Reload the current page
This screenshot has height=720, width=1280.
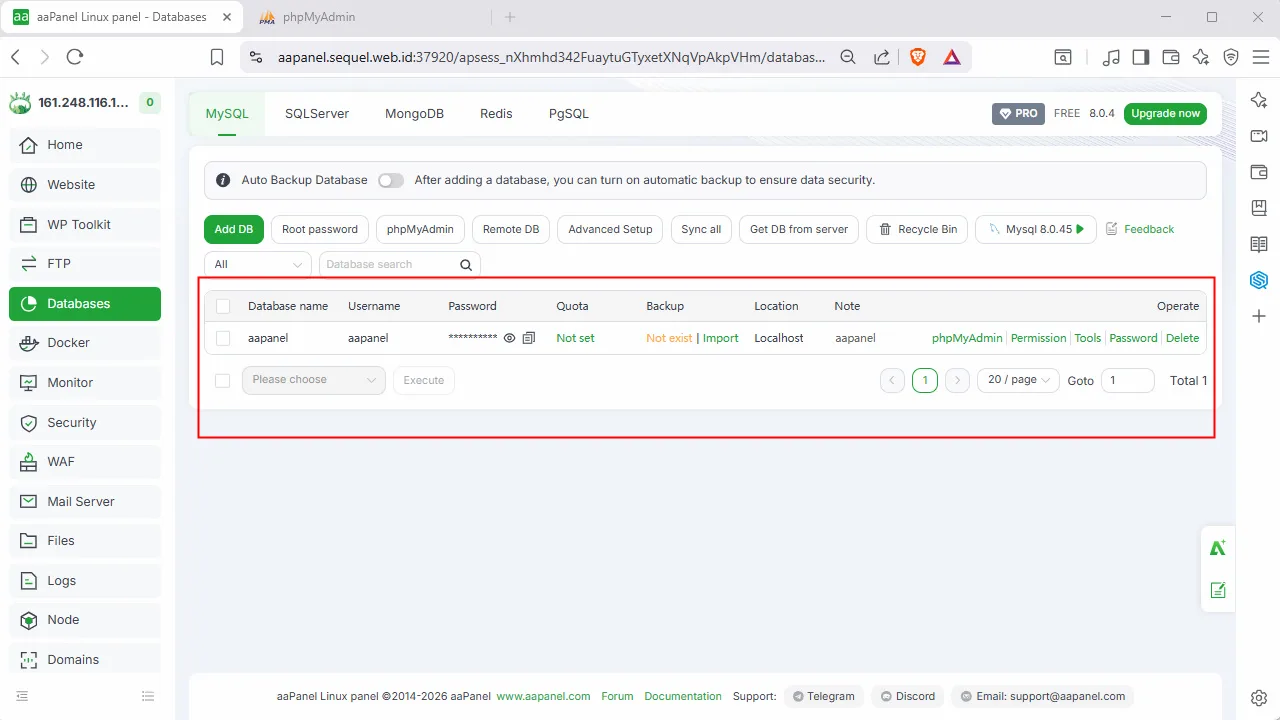tap(75, 57)
